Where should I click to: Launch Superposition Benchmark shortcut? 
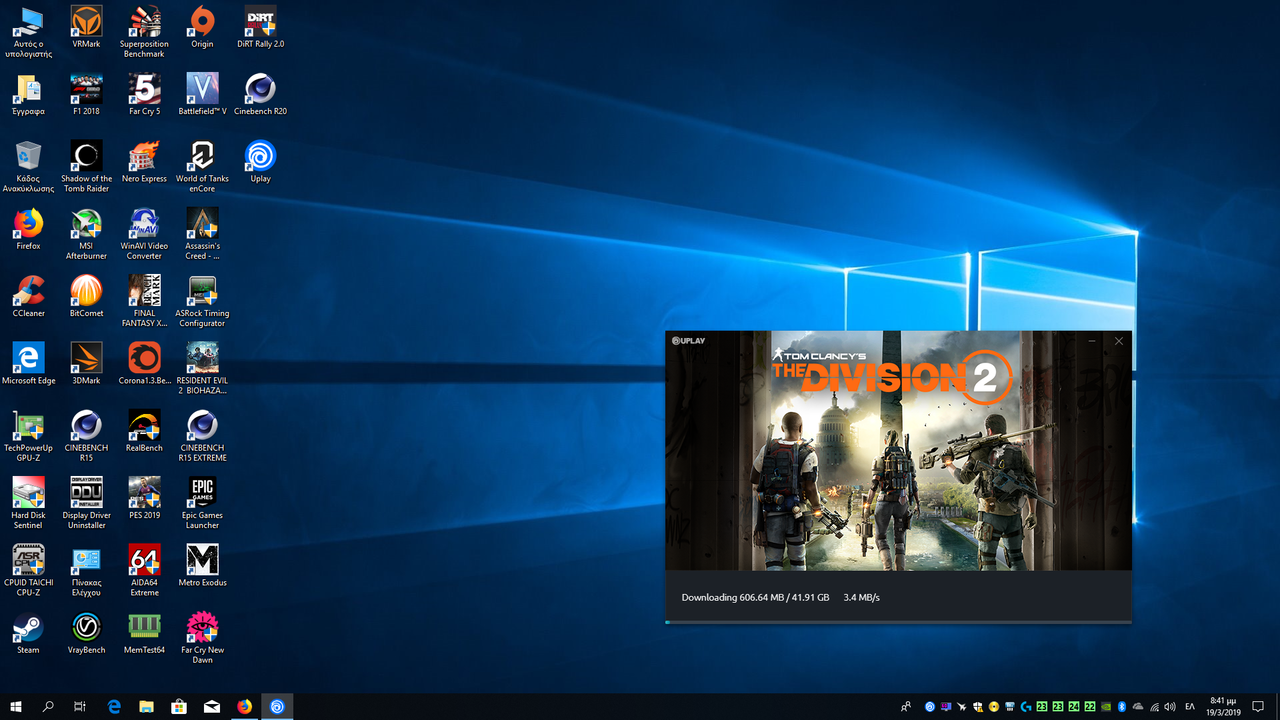[144, 33]
